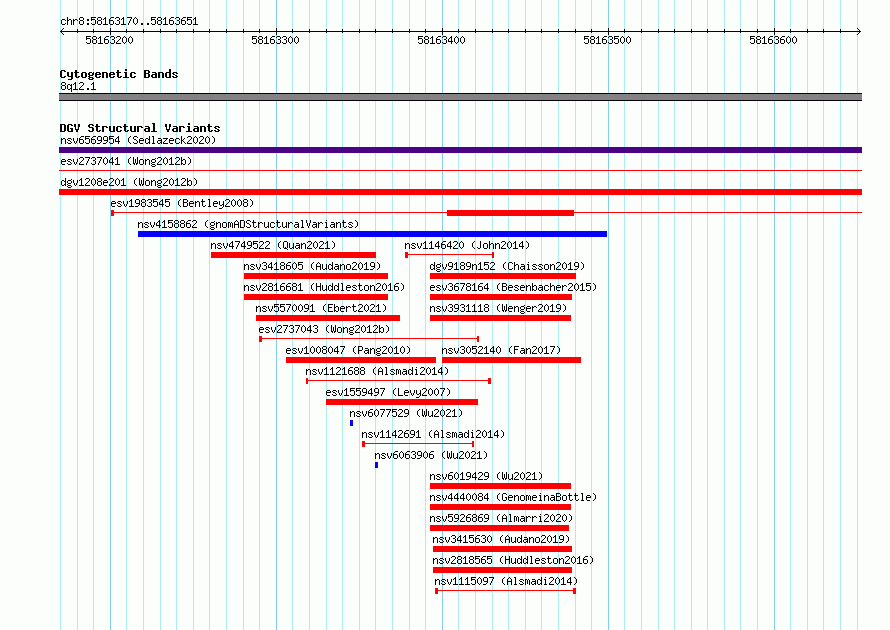Open nsv2816681 (Huddleston2016) label

324,287
